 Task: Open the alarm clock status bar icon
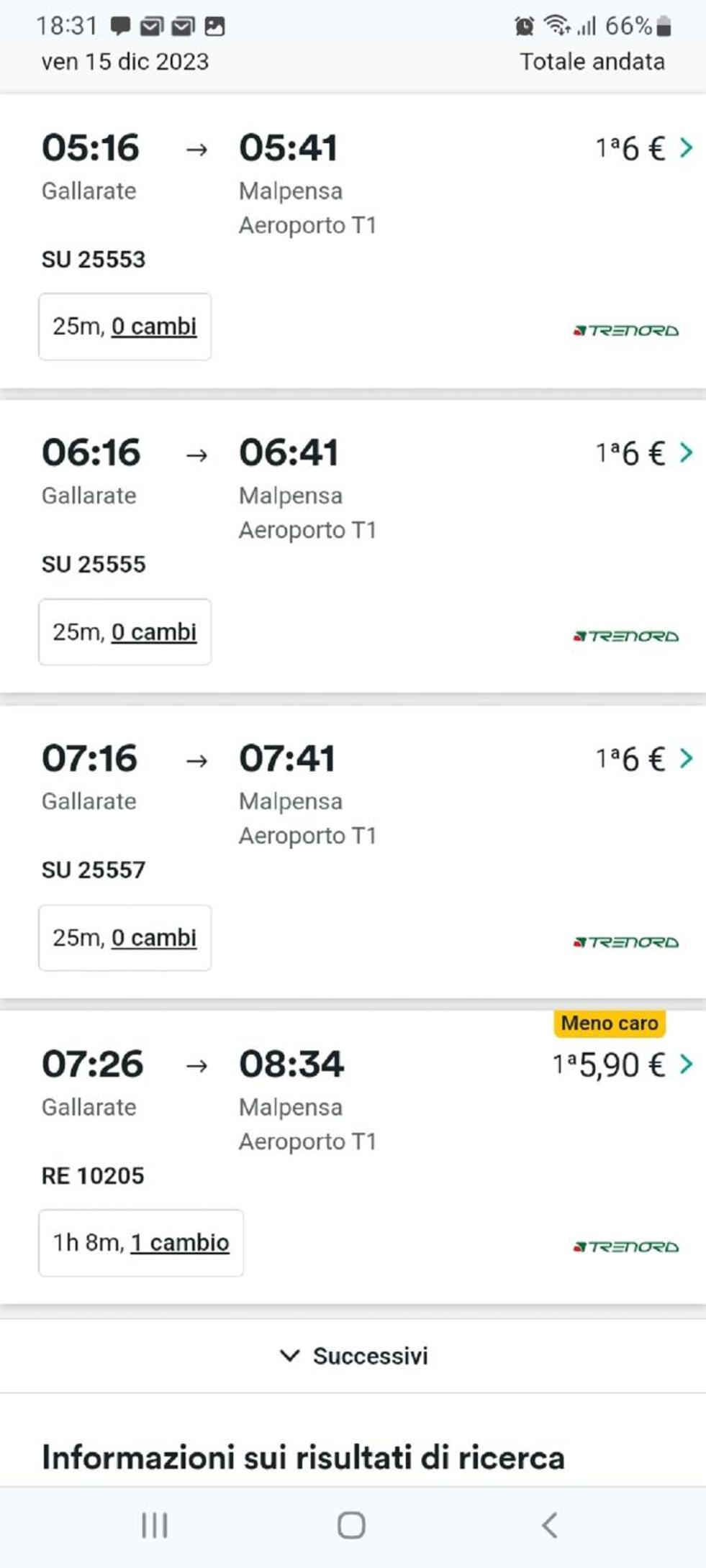[x=524, y=27]
